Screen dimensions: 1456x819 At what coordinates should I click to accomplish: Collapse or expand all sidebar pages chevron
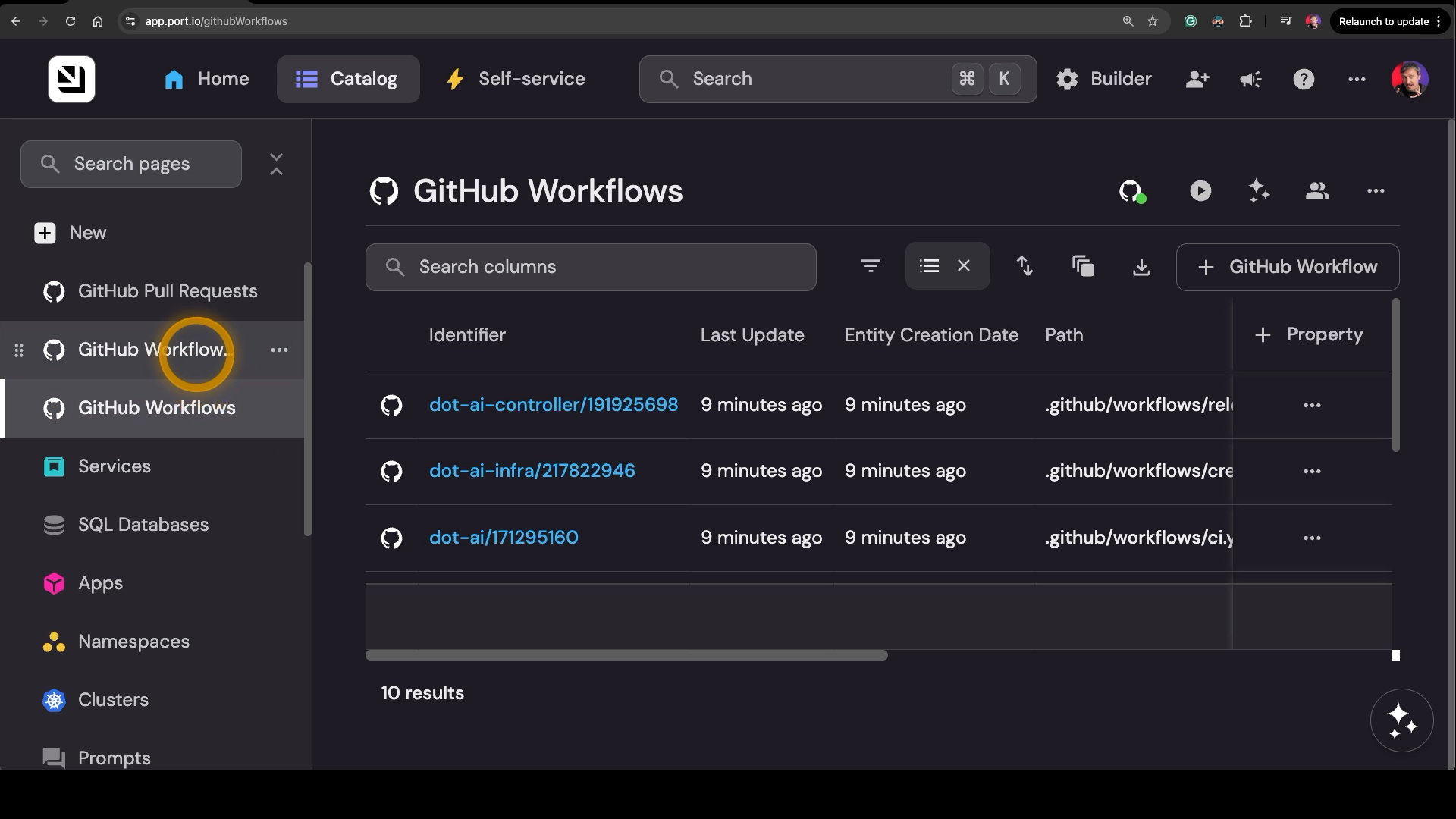tap(276, 164)
